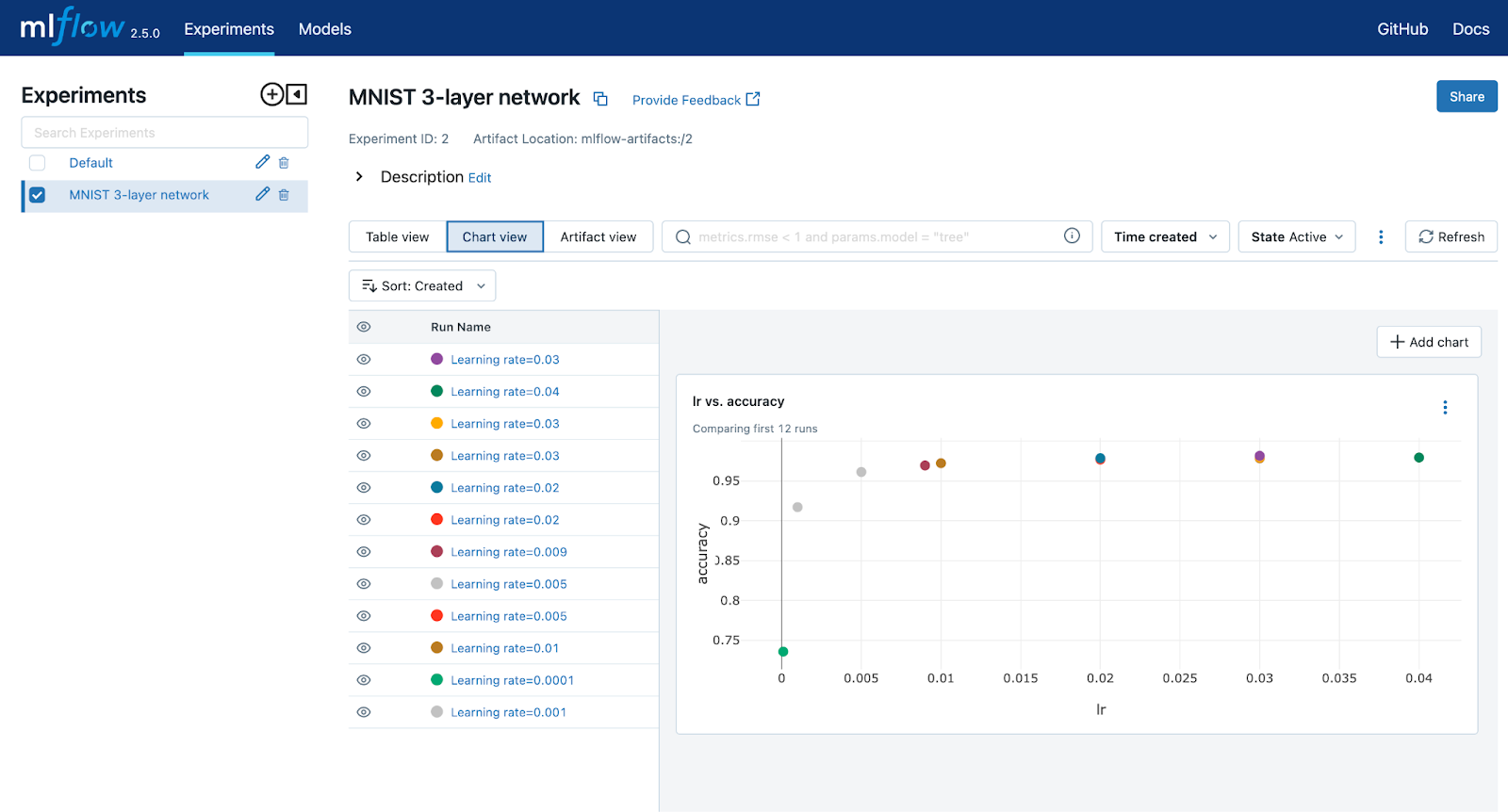
Task: Click the edit pencil icon for Default experiment
Action: pyautogui.click(x=262, y=162)
